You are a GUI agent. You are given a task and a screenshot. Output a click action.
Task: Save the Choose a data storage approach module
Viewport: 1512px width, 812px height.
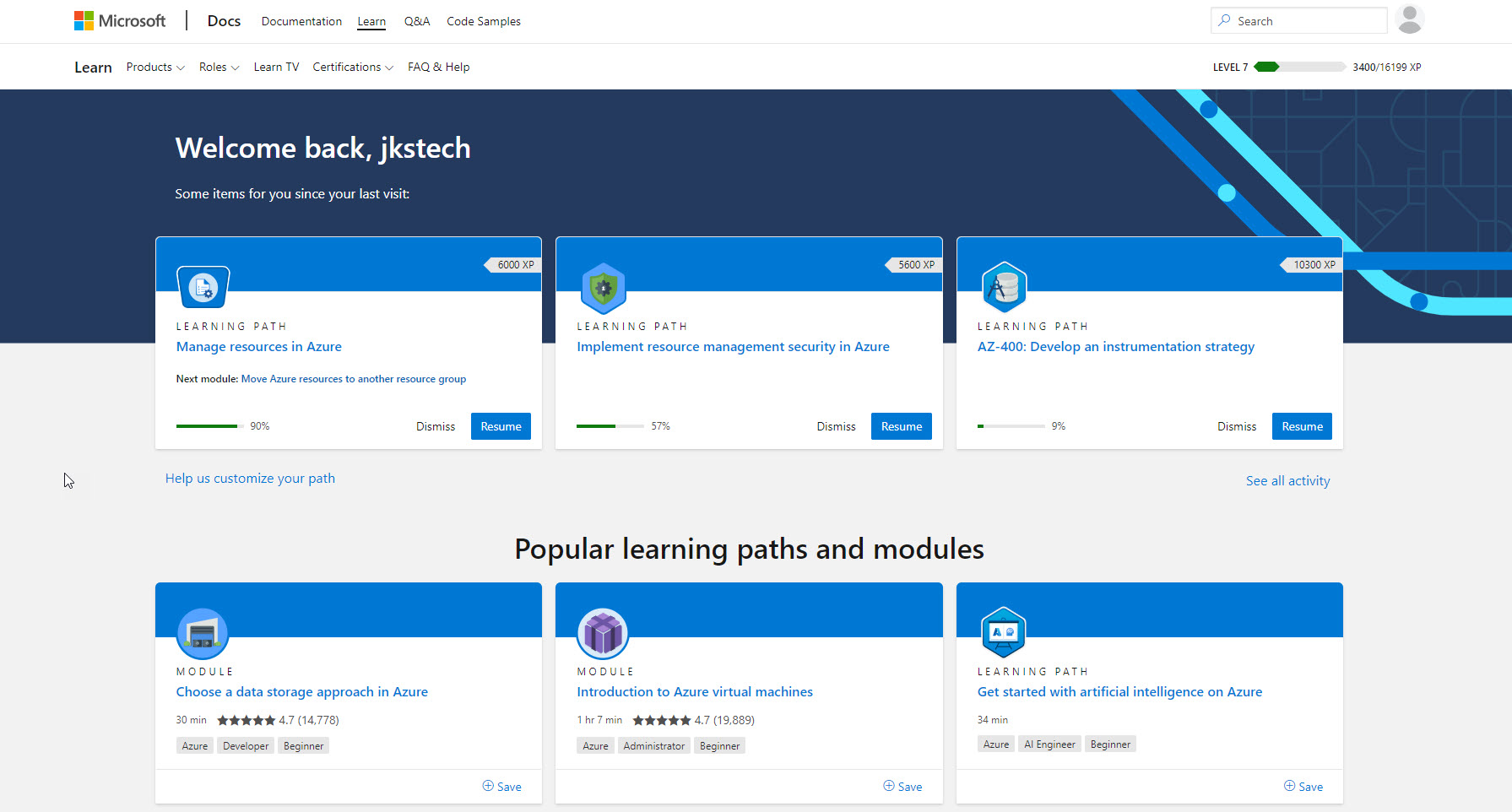(502, 786)
